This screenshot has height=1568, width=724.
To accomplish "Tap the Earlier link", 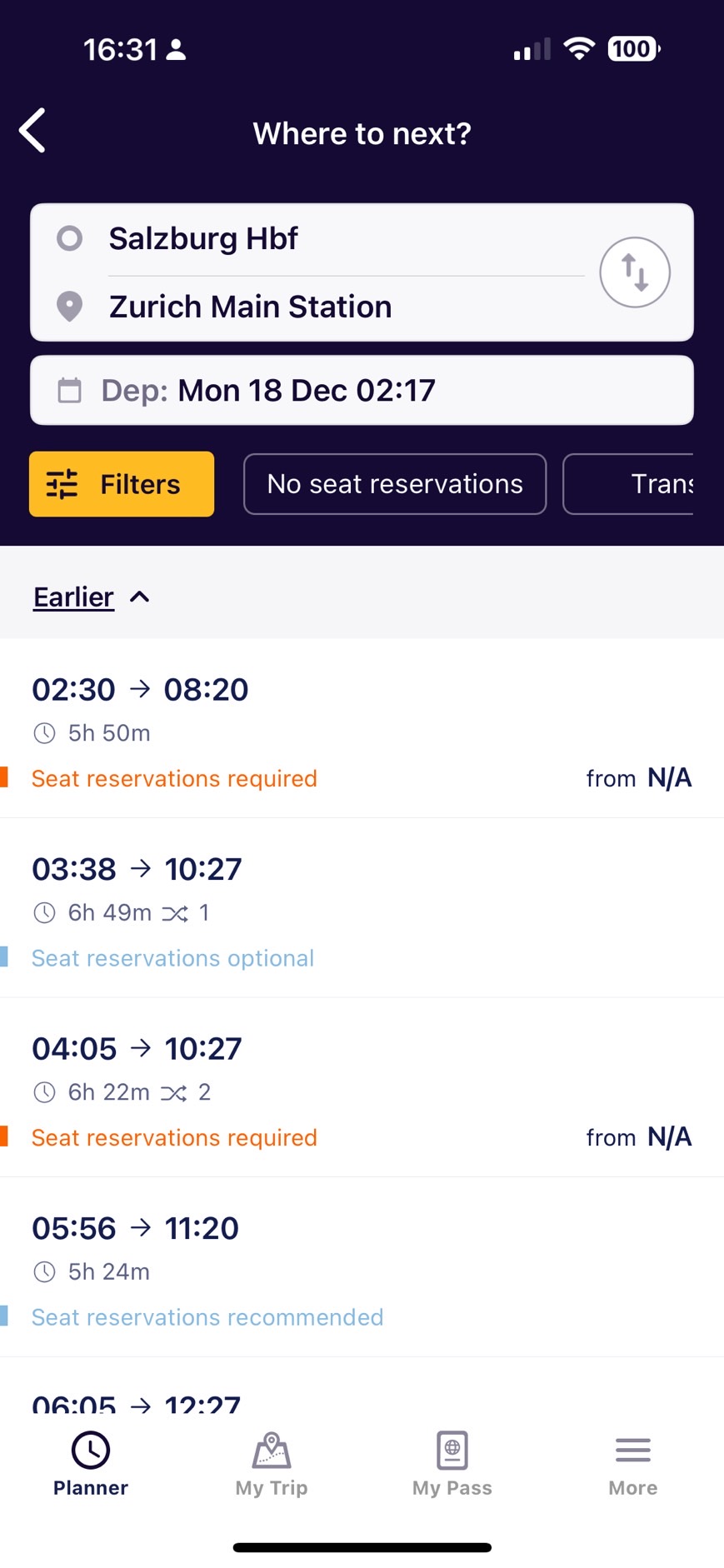I will point(73,597).
